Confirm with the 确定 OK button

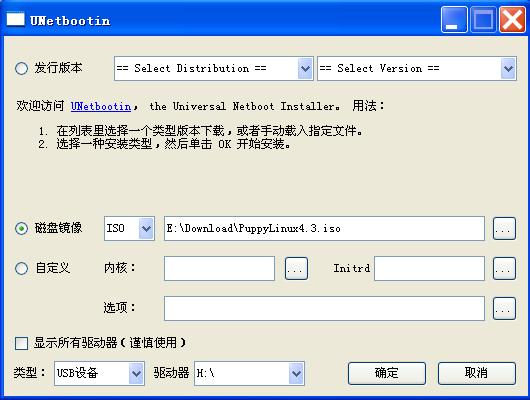(x=387, y=373)
